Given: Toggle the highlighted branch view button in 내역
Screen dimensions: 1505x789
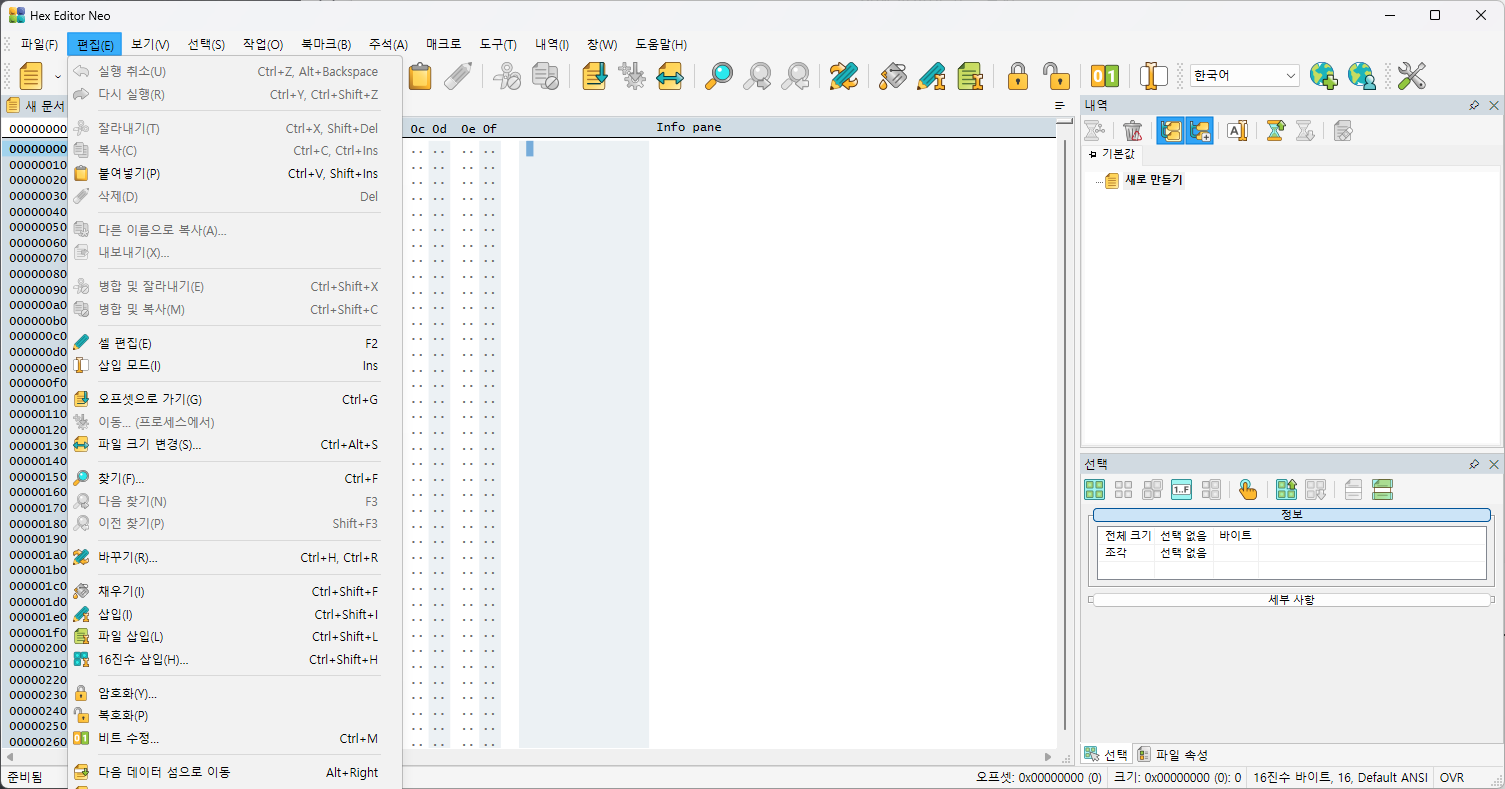Looking at the screenshot, I should click(x=1171, y=130).
